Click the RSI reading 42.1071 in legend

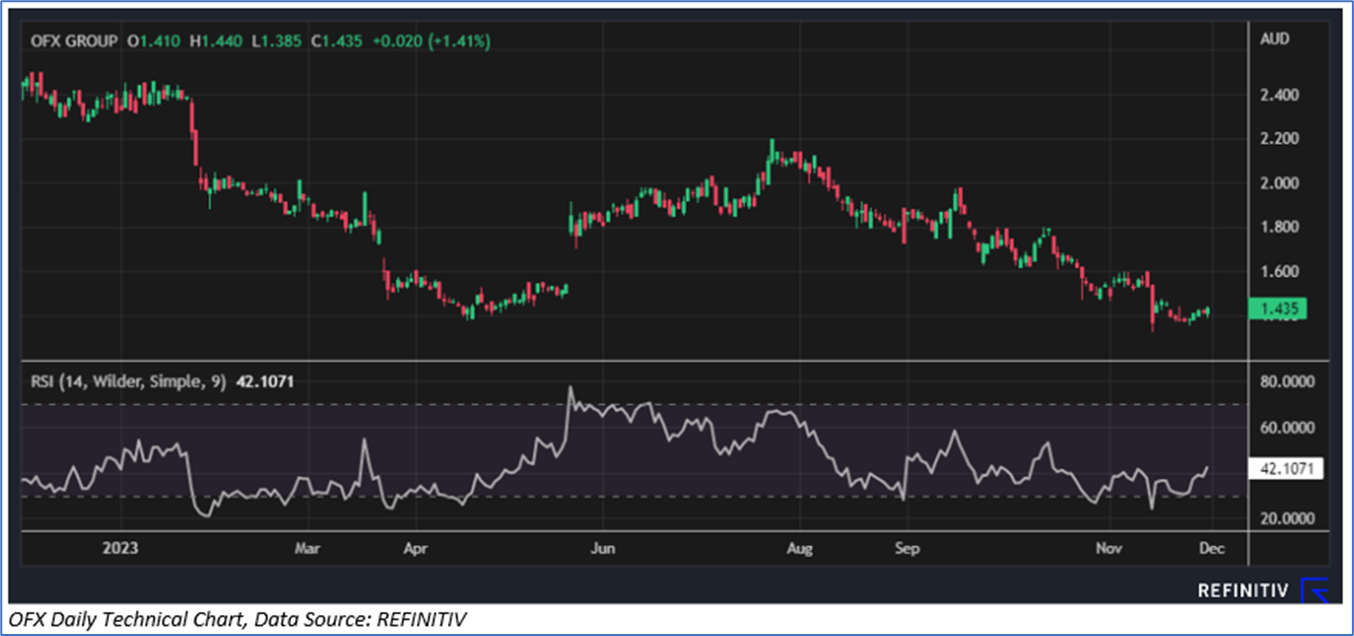coord(265,381)
